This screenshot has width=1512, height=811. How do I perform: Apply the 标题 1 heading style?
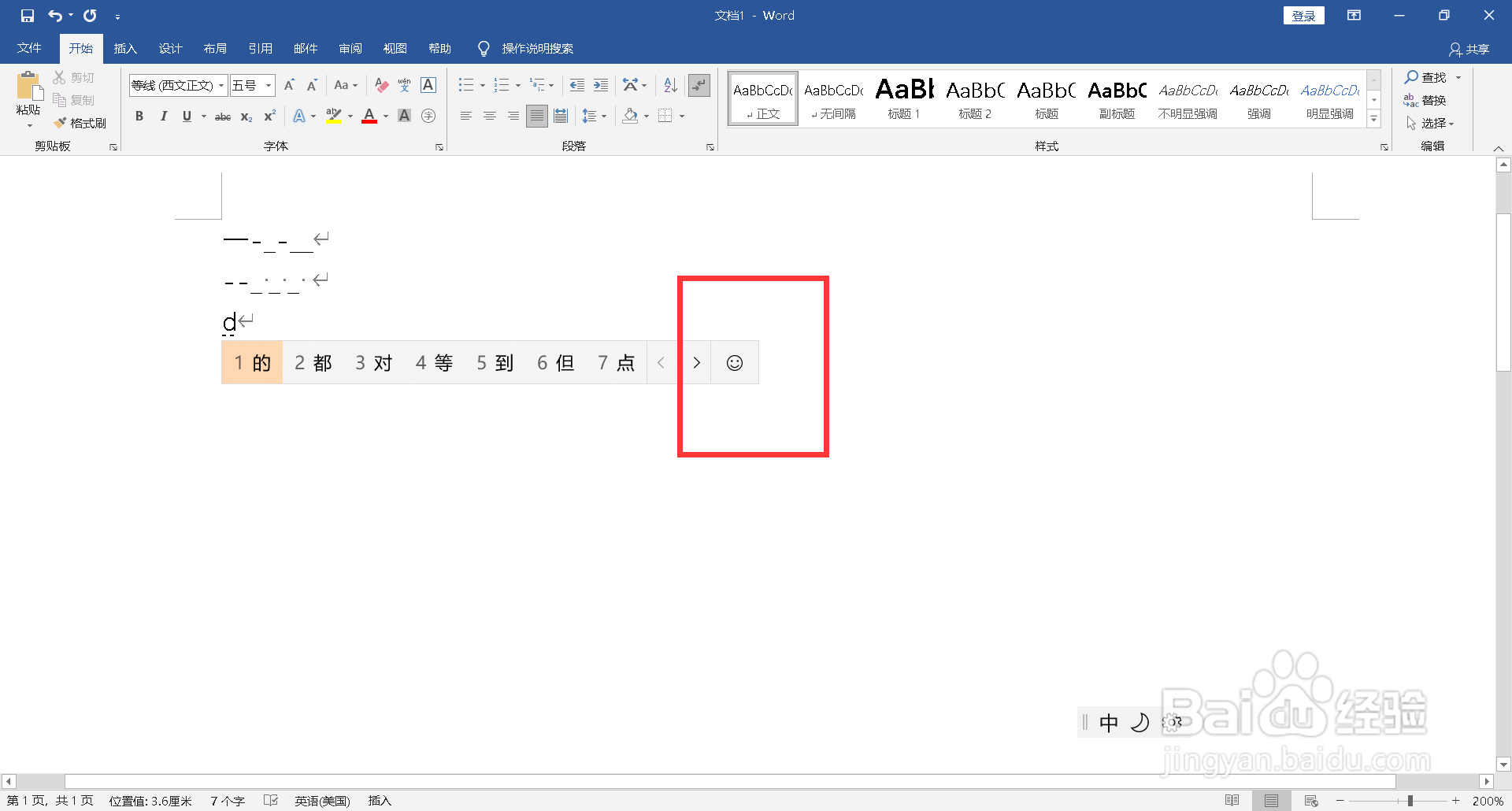pos(904,98)
